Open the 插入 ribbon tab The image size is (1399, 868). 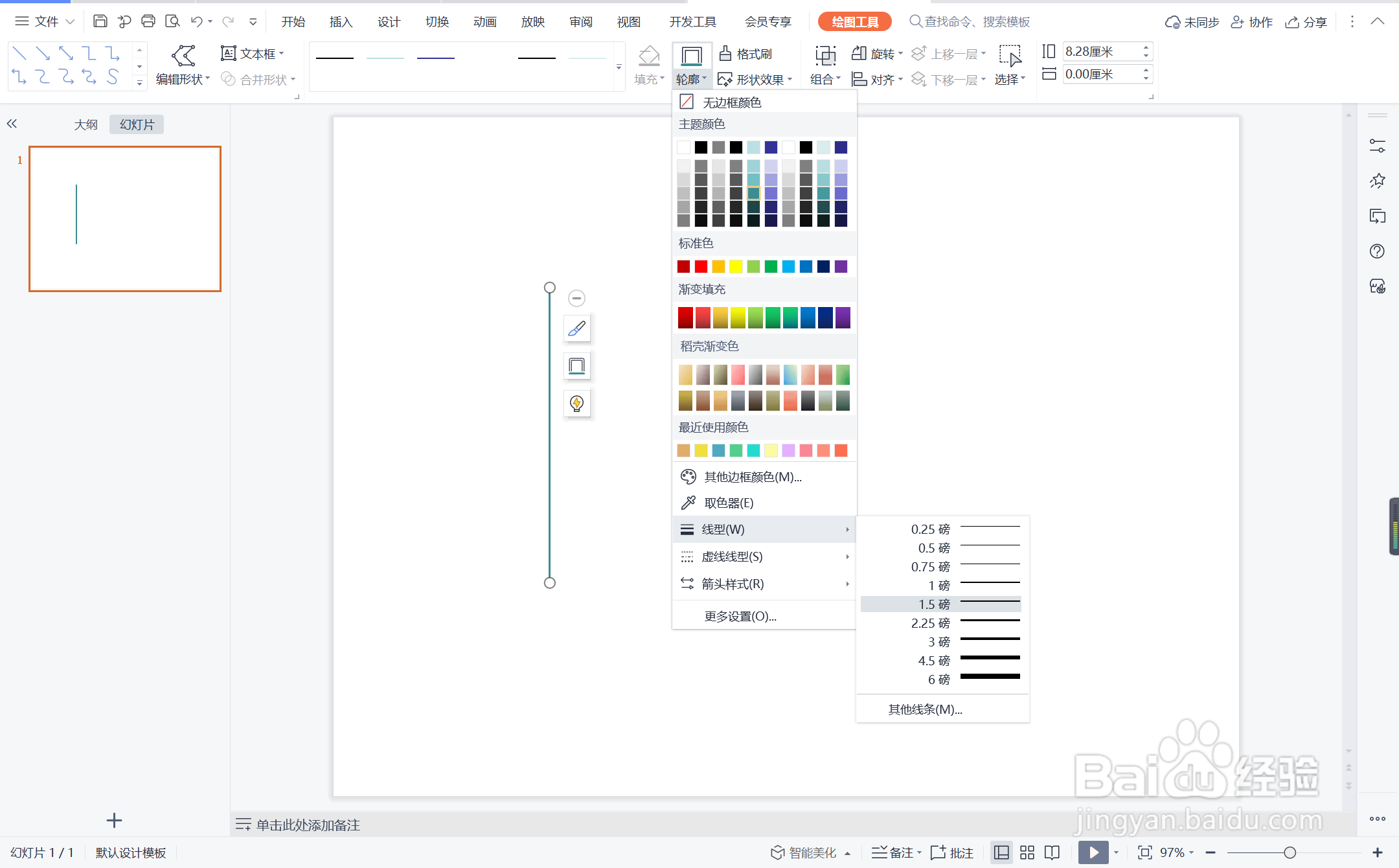[x=341, y=22]
